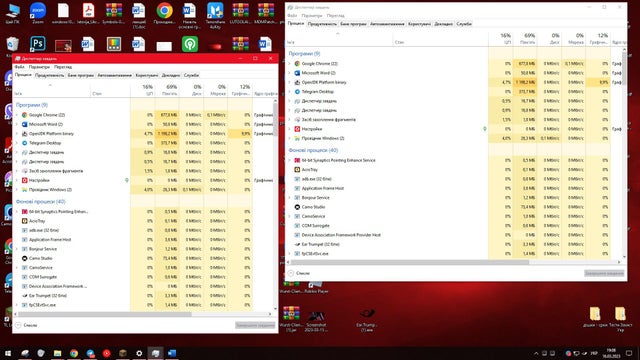The image size is (640, 360).
Task: Click Провідник Windows icon in red-titled Task Manager
Action: tap(24, 189)
